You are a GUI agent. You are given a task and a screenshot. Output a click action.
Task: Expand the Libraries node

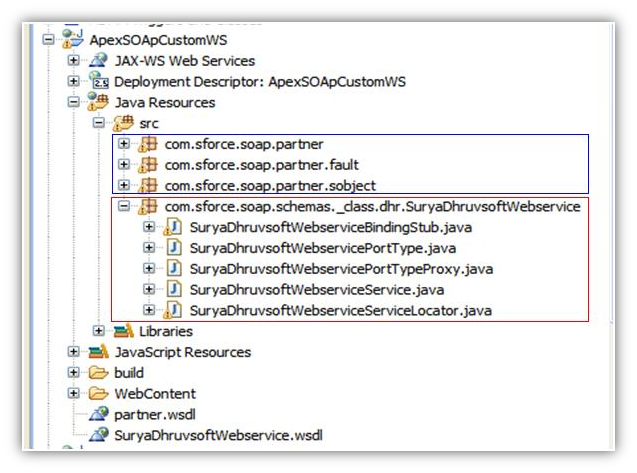[98, 331]
